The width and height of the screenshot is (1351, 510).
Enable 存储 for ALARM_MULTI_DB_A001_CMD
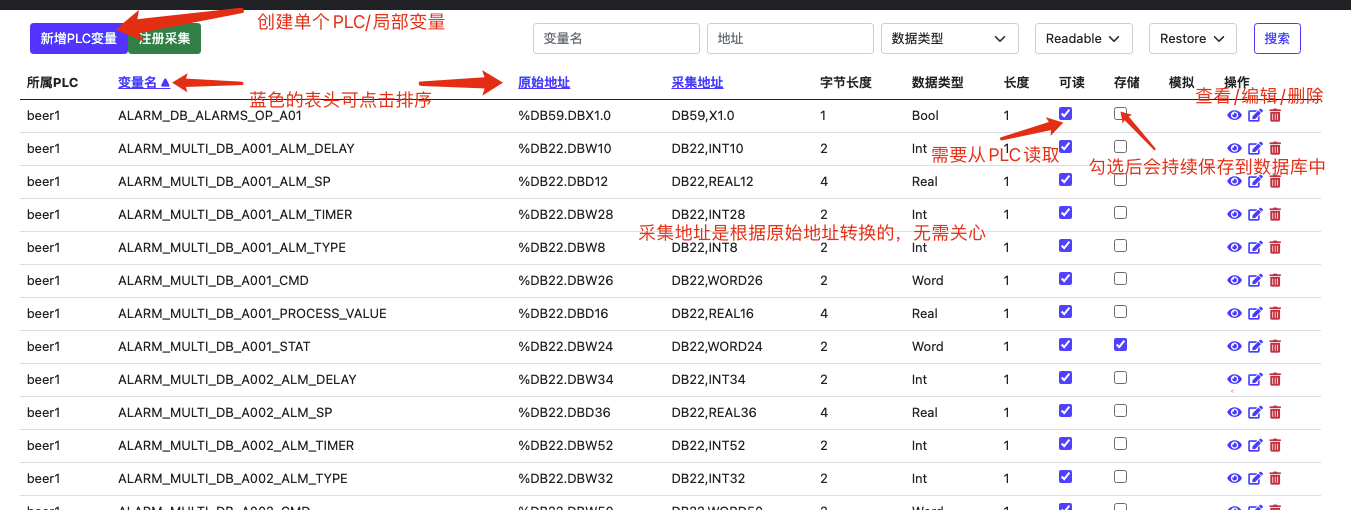pyautogui.click(x=1120, y=278)
